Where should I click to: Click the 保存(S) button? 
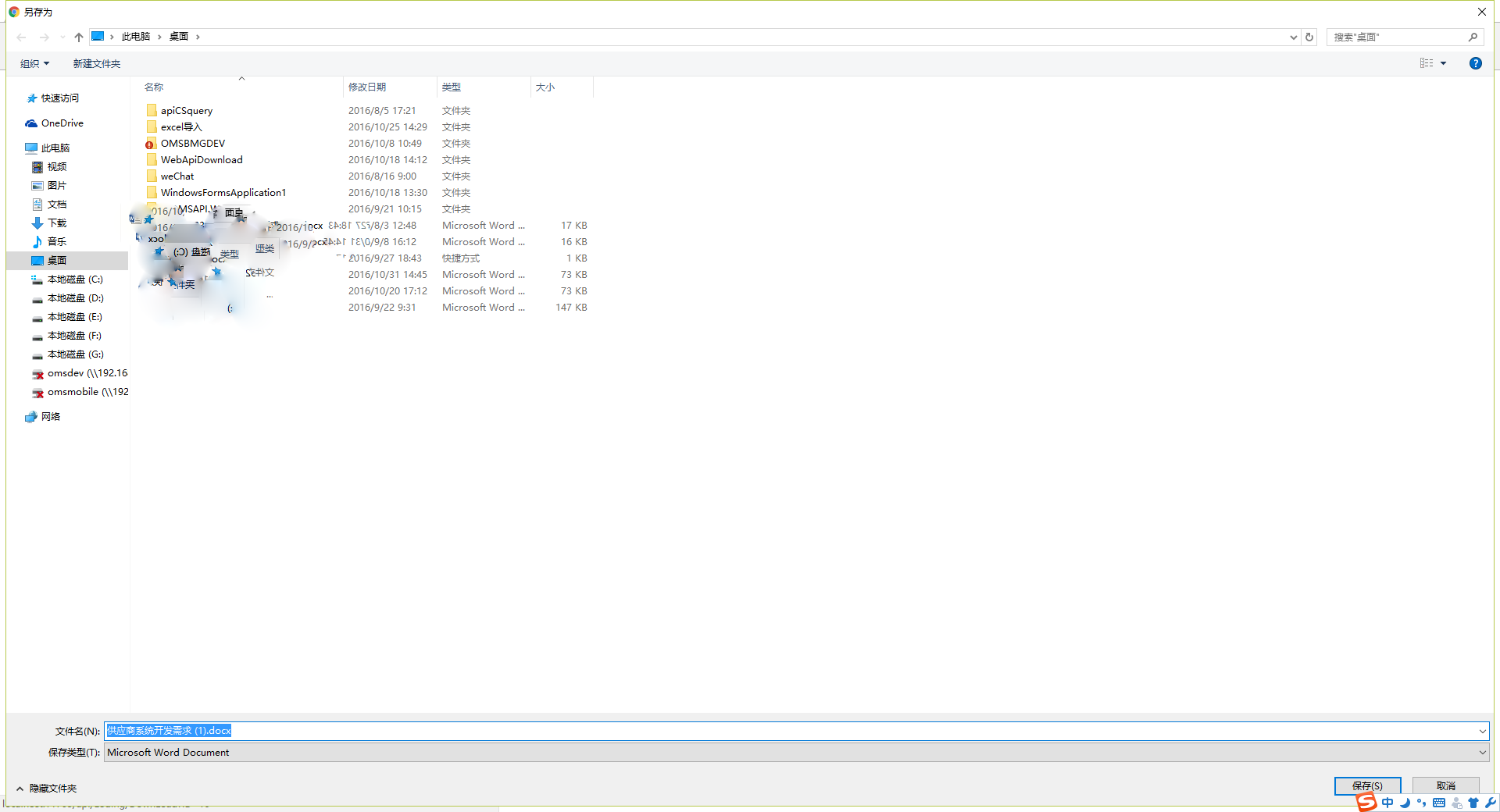point(1367,785)
